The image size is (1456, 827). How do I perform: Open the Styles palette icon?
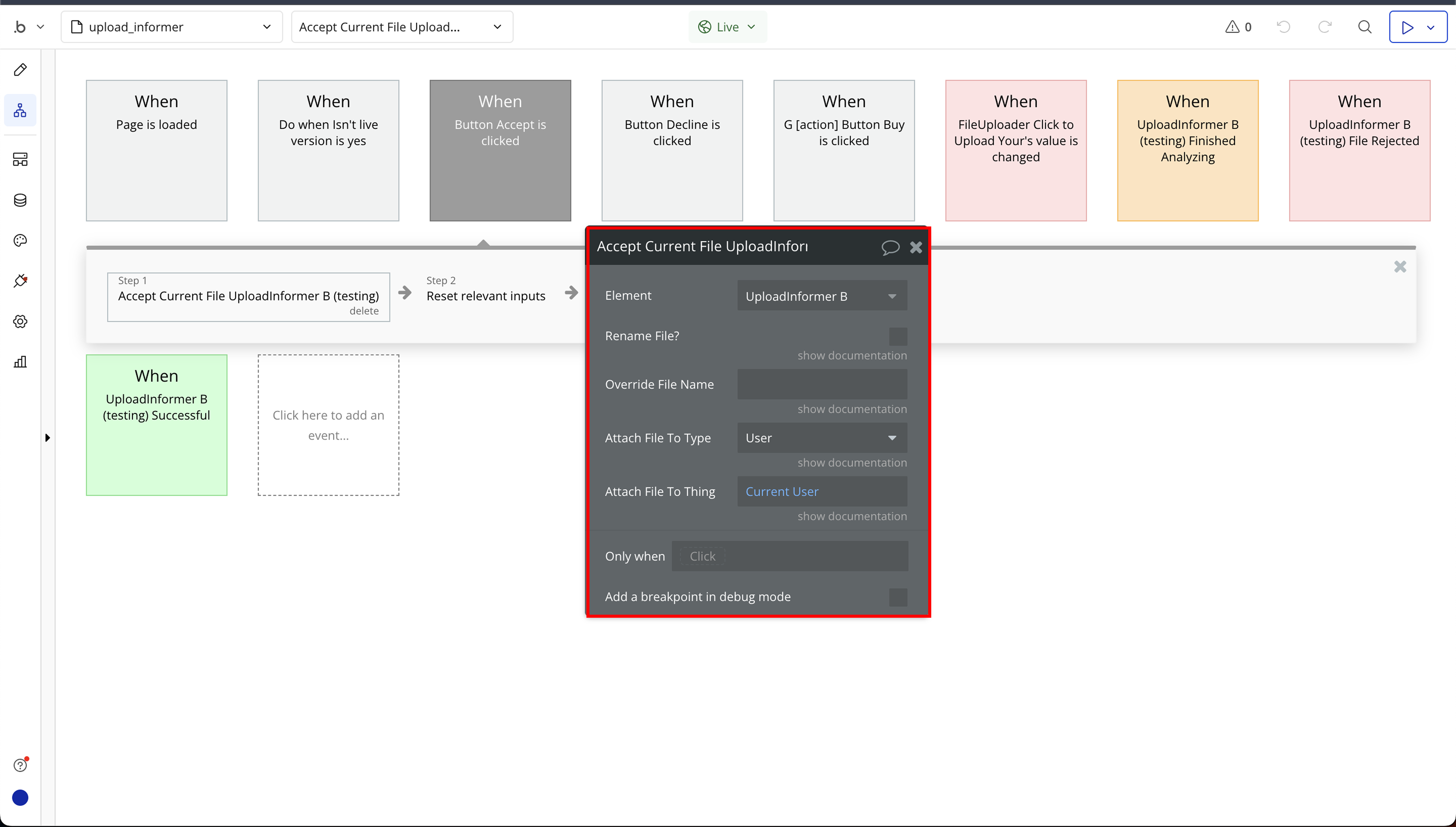(x=20, y=240)
